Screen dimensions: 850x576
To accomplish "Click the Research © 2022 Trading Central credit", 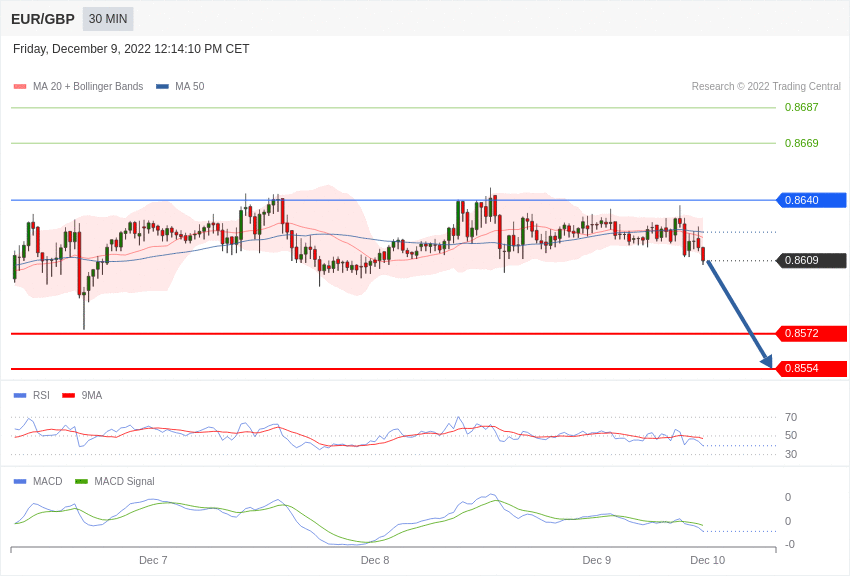I will tap(766, 86).
